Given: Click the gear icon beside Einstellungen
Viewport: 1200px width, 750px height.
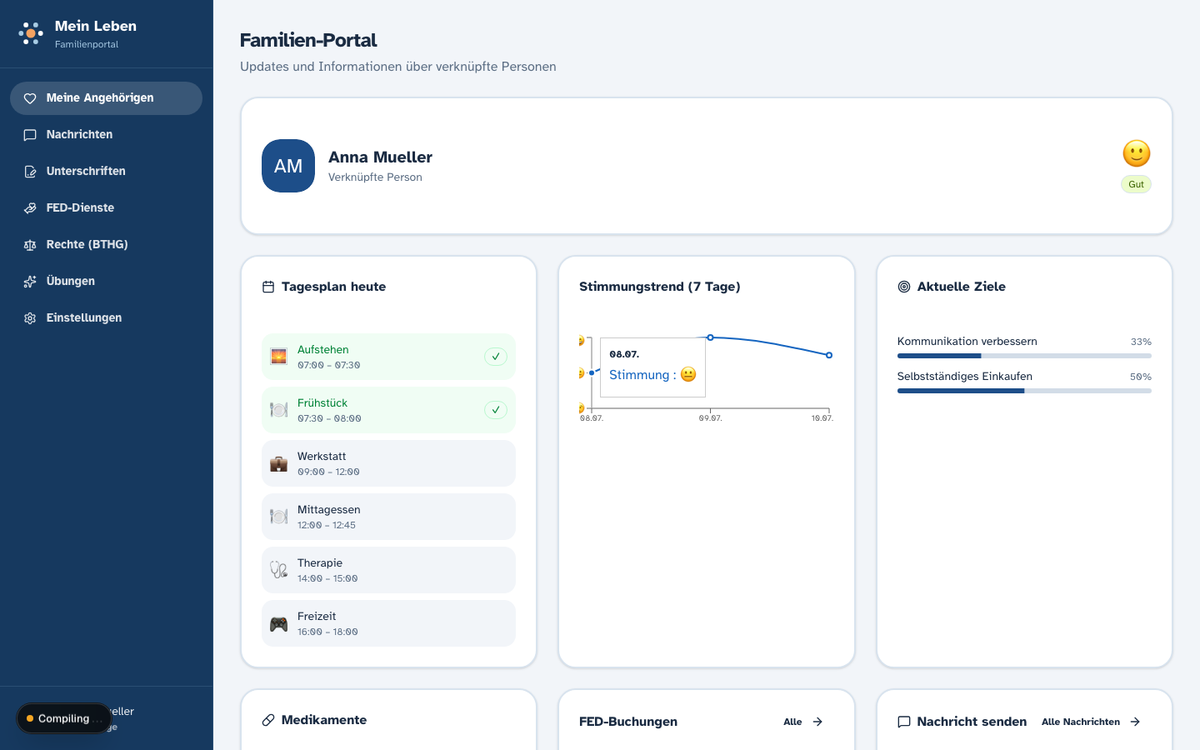Looking at the screenshot, I should [x=30, y=318].
